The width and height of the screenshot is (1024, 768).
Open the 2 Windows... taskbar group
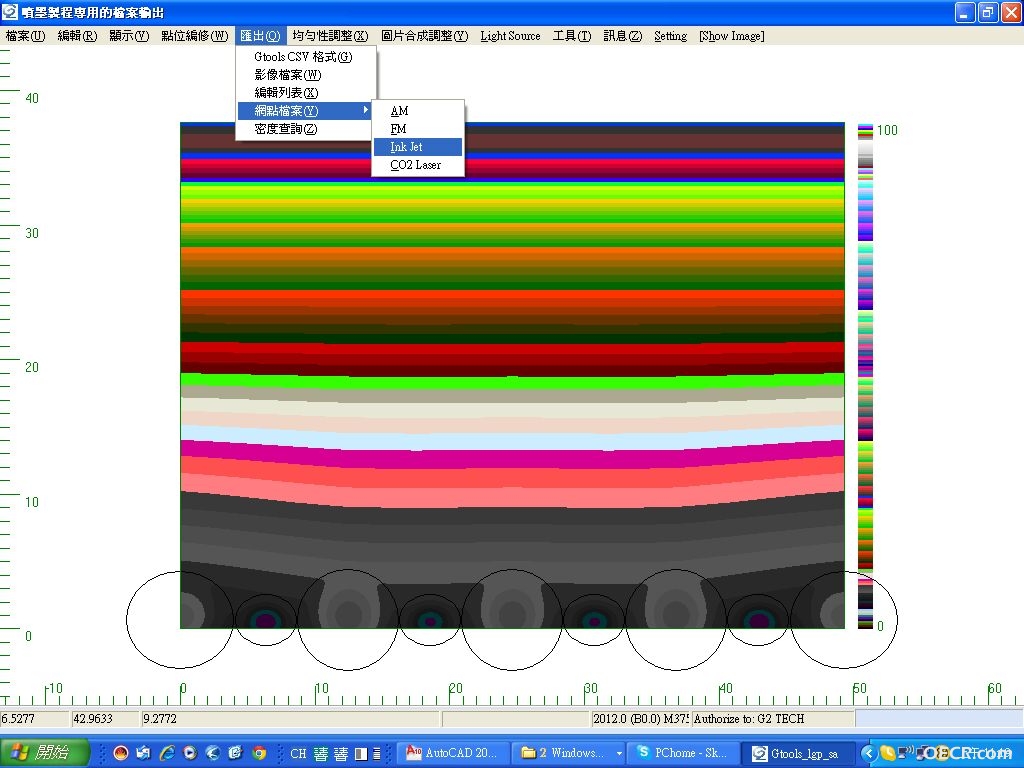point(568,753)
